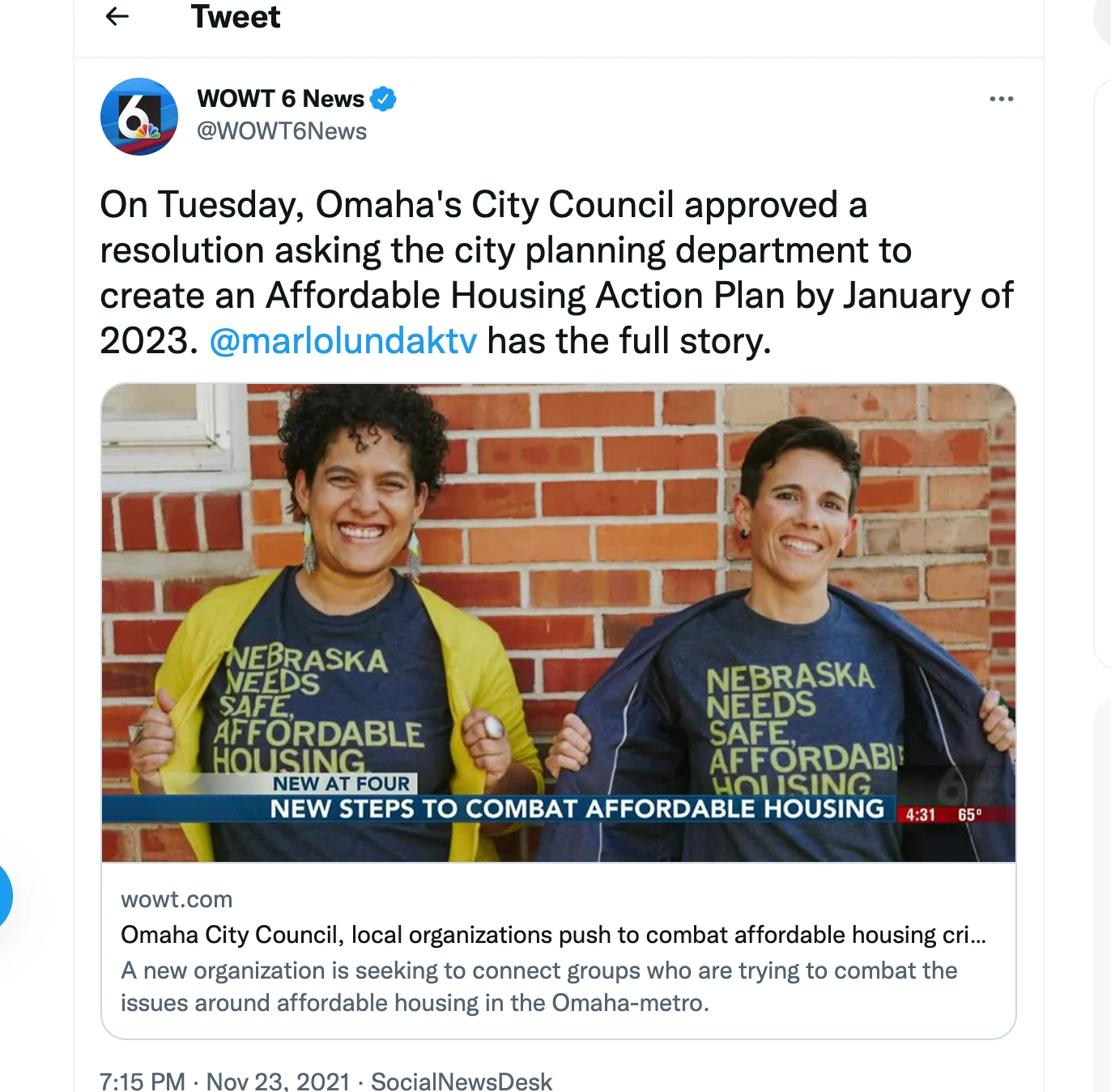Open the tweet's three-dot more menu

[x=1001, y=99]
